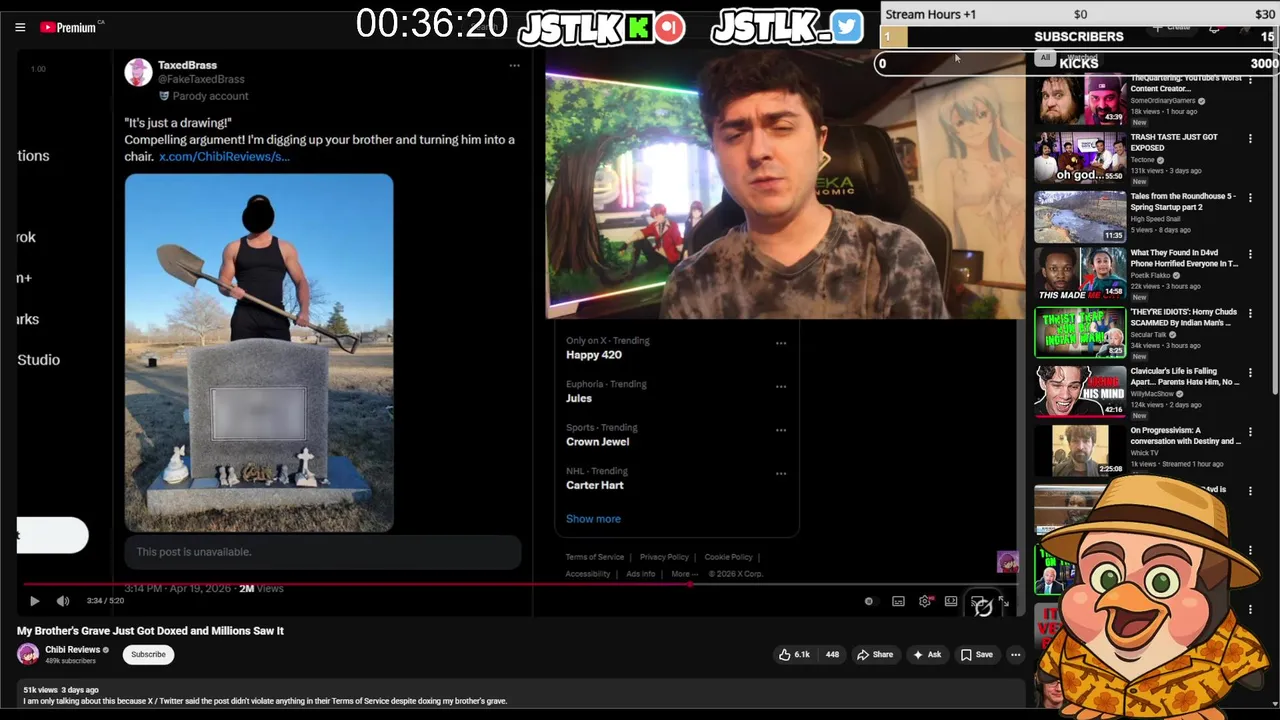Open the Happy 420 trending topic
Screen dimensions: 1280x720
tap(594, 355)
